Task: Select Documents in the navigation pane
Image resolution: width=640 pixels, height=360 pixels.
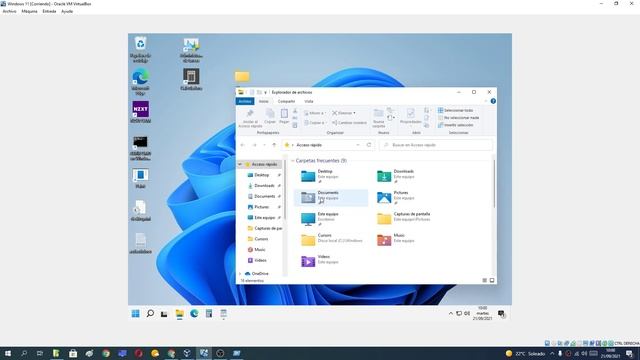Action: coord(264,196)
